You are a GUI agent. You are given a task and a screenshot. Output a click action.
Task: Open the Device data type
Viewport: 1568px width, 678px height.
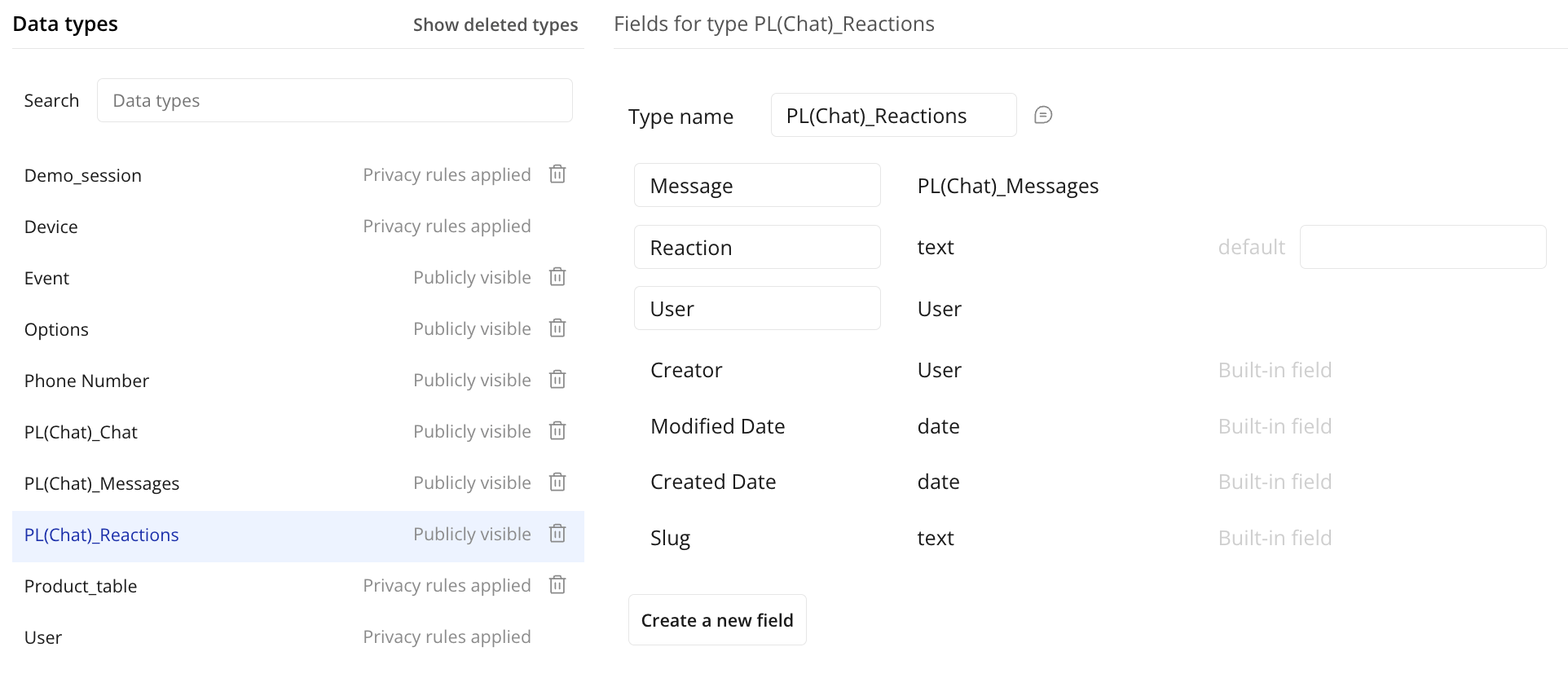51,227
